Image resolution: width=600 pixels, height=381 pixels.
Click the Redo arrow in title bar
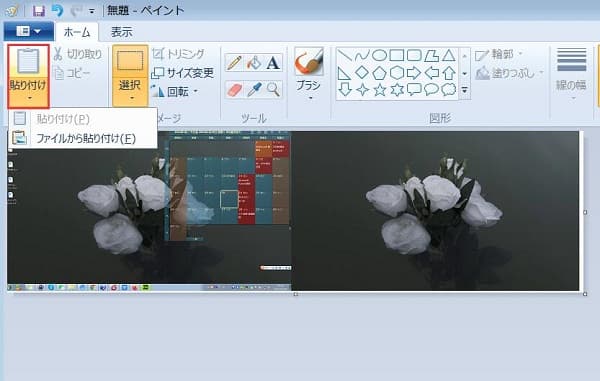click(x=76, y=11)
